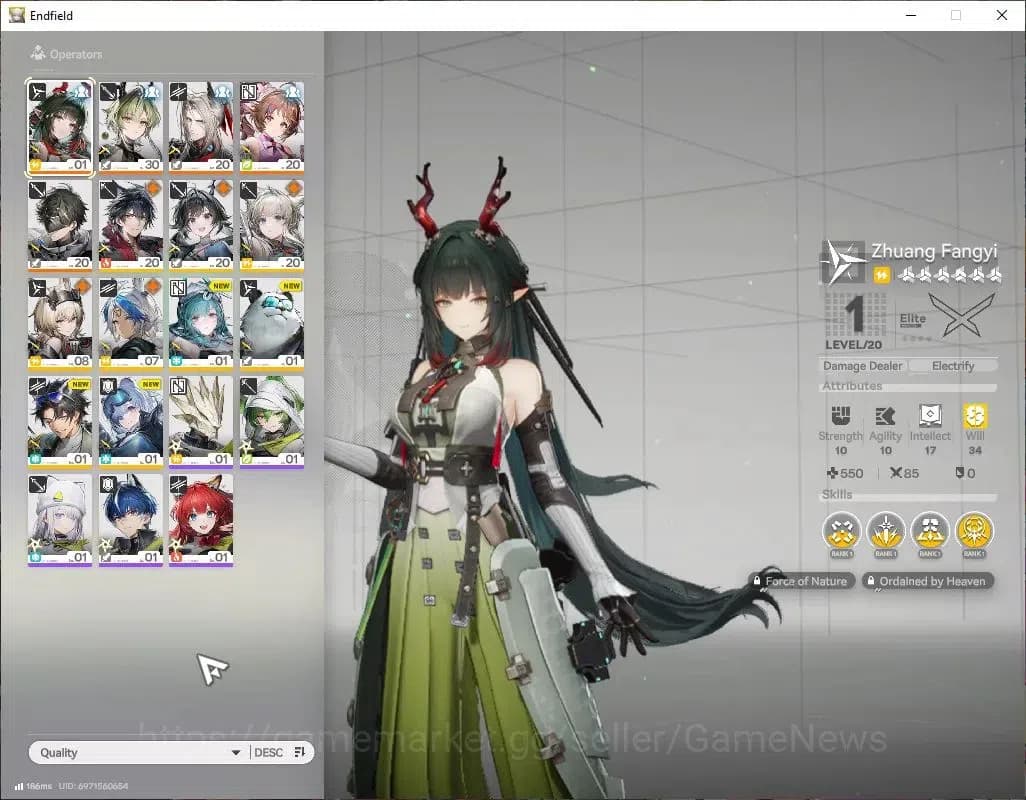Screen dimensions: 1026x800
Task: Click the Intellect attribute icon
Action: click(930, 415)
